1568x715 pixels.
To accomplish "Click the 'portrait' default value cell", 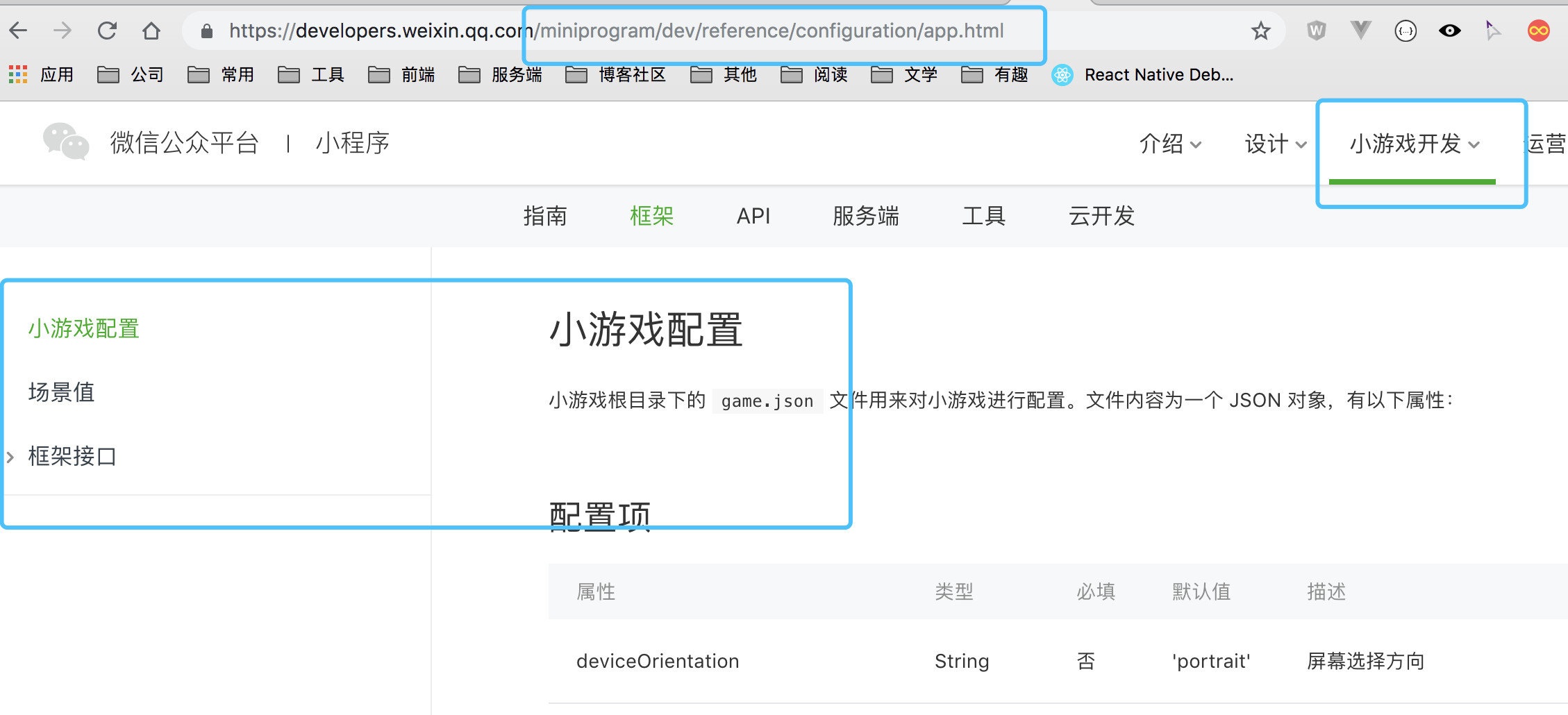I will pos(1211,661).
